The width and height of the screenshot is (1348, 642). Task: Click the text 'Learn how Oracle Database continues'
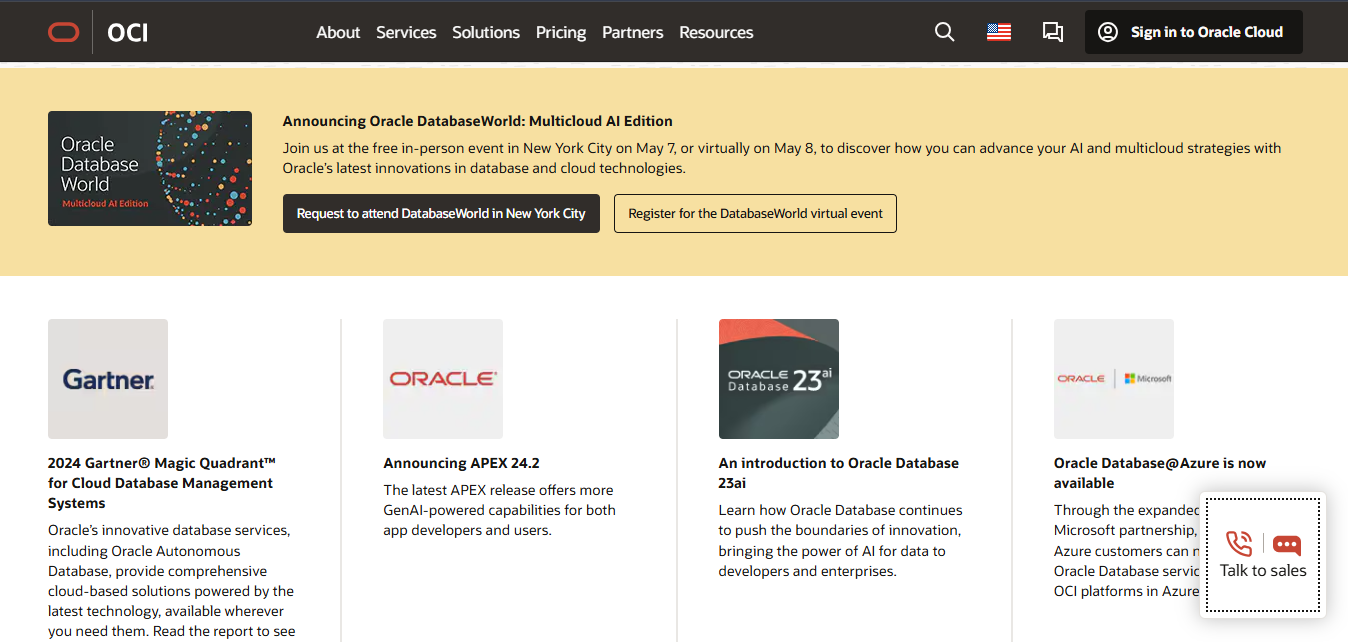click(x=840, y=510)
